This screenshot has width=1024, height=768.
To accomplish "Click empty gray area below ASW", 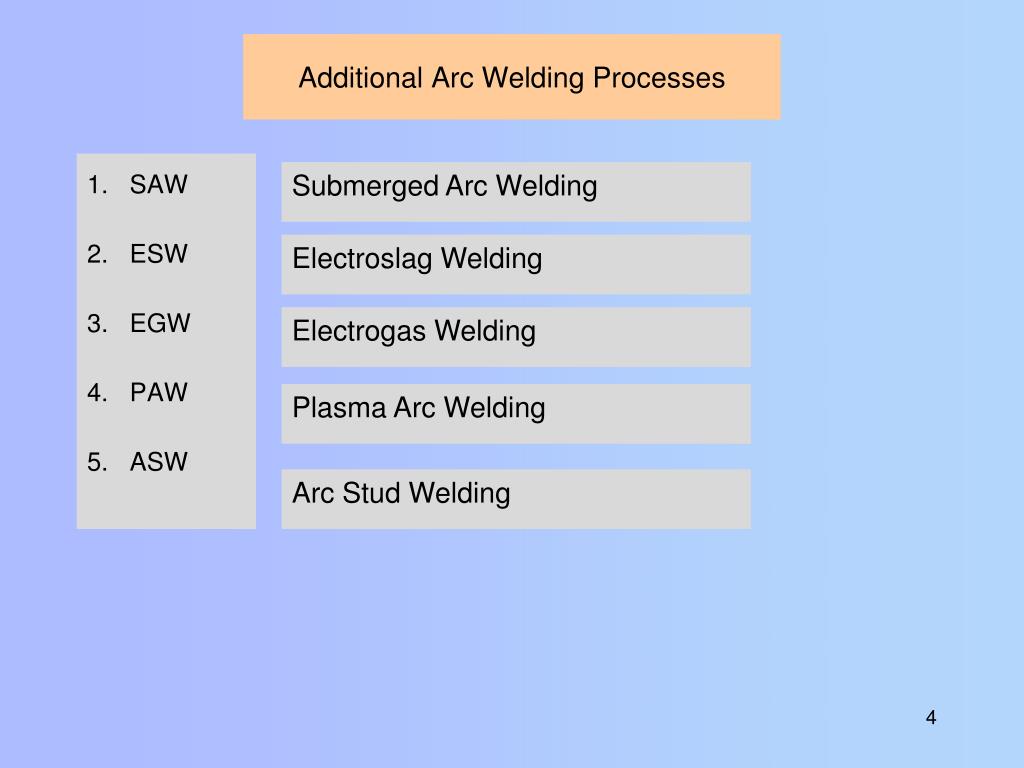I will pos(166,503).
